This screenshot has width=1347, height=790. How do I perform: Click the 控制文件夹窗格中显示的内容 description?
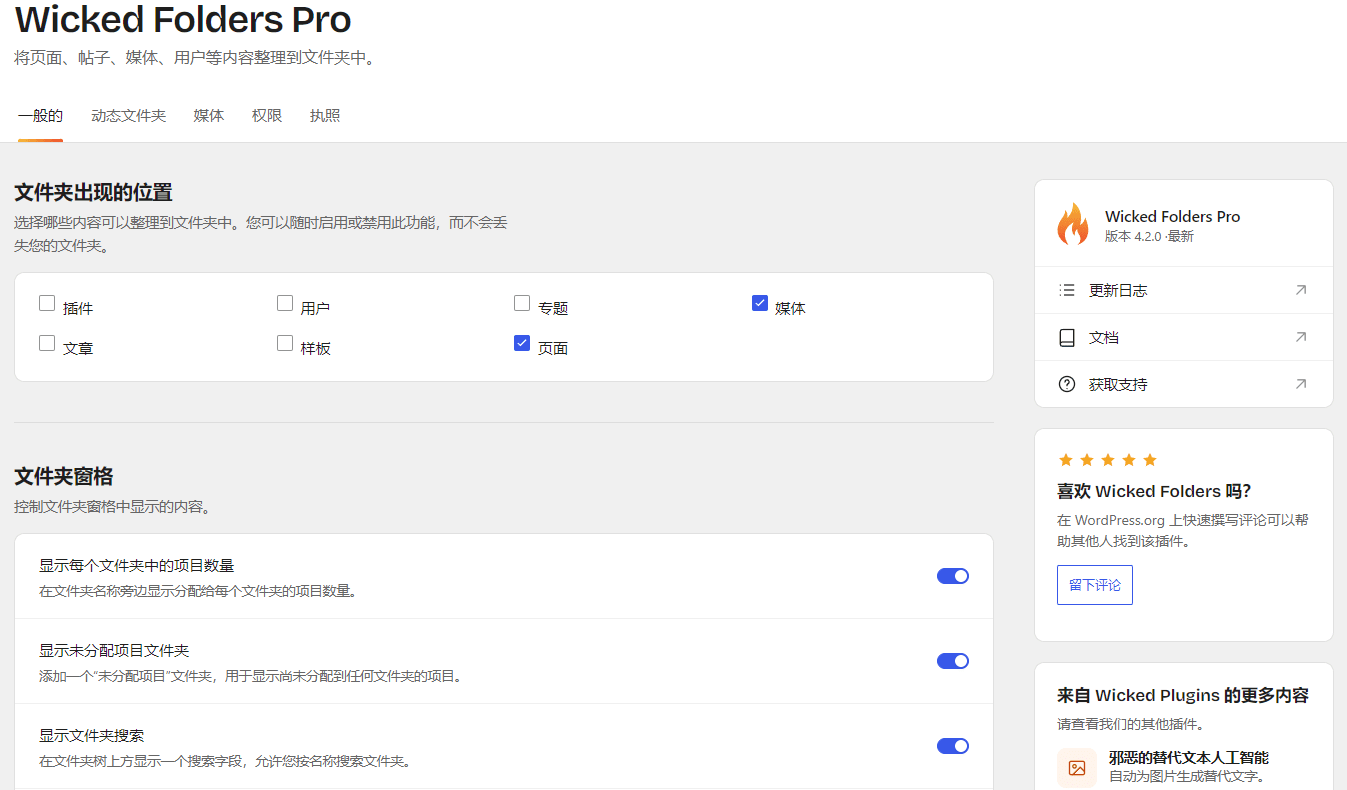112,507
